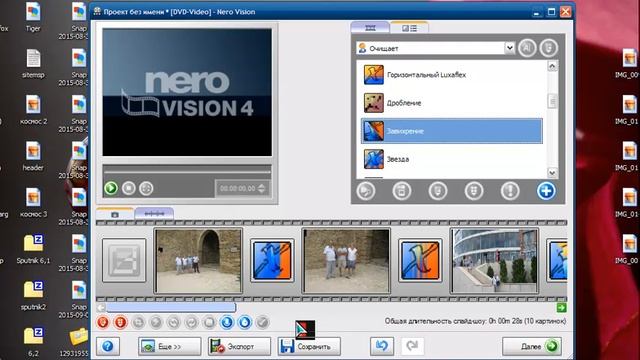Image resolution: width=640 pixels, height=360 pixels.
Task: Open the Tiger desktop file
Action: point(33,17)
